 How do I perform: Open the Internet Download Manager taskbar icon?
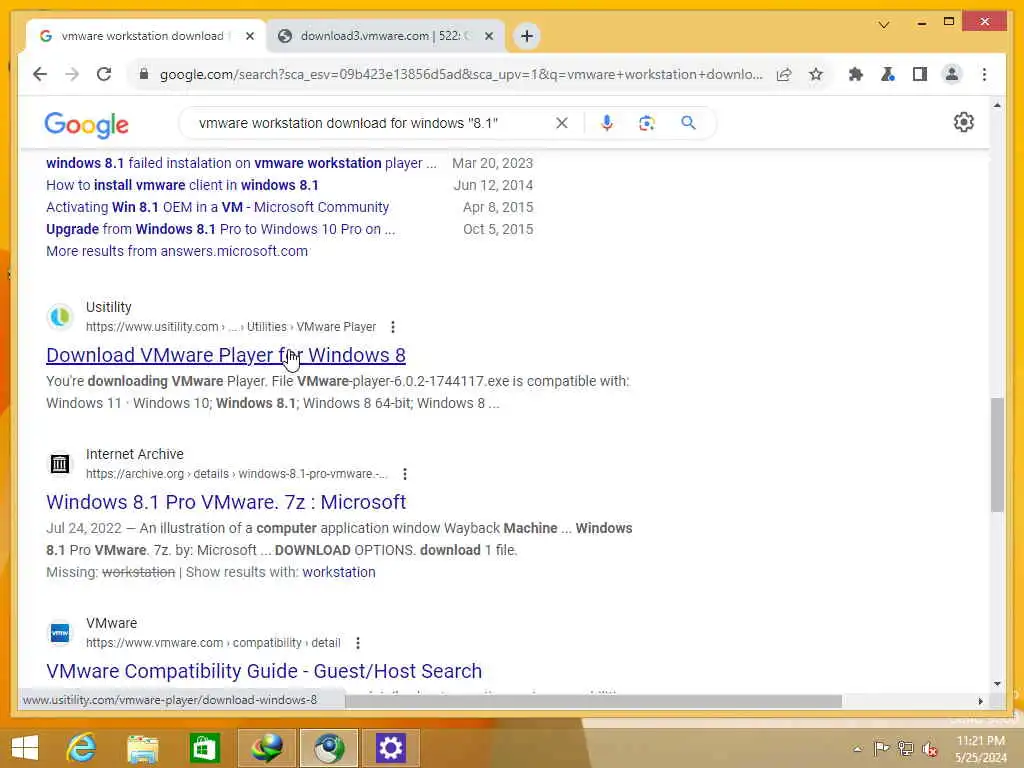(266, 748)
